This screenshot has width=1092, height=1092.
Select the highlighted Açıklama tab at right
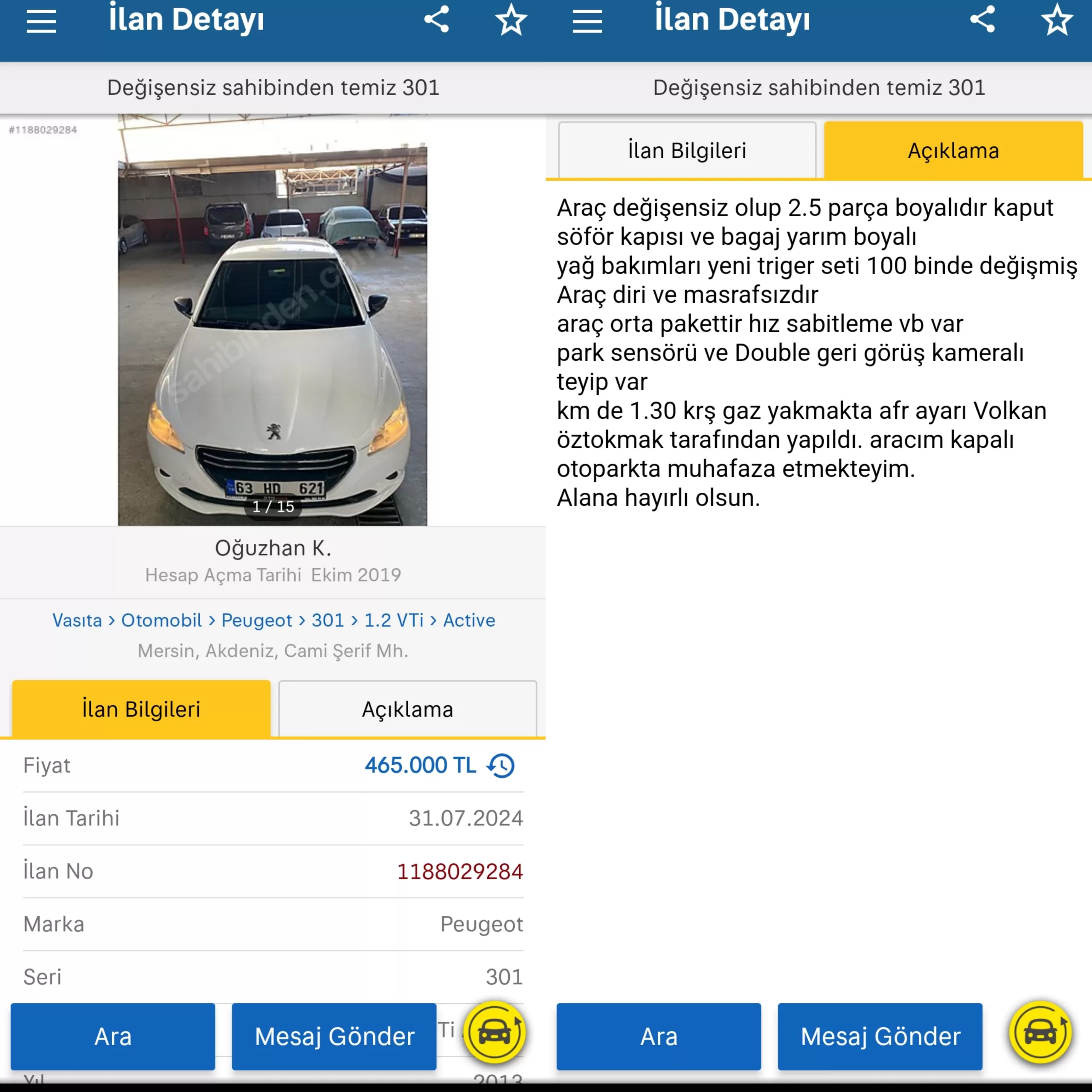pos(953,150)
